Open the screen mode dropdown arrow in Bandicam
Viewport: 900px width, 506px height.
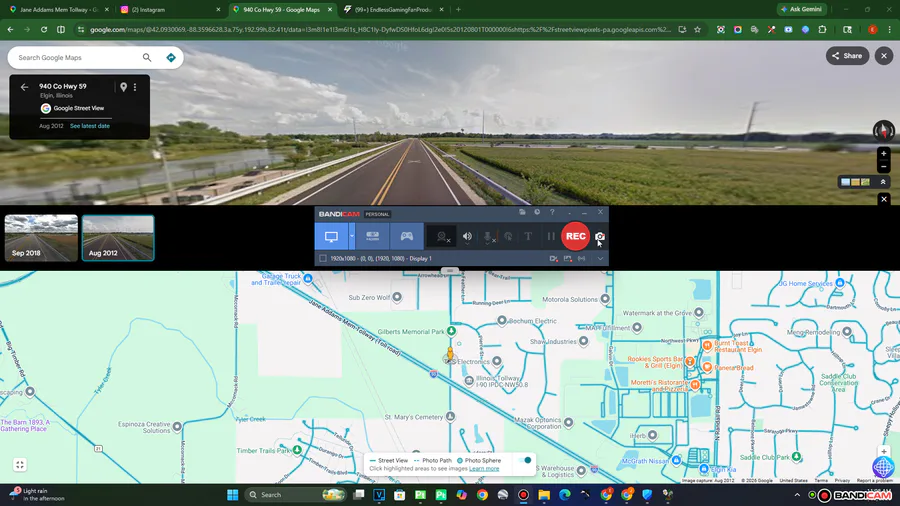352,236
